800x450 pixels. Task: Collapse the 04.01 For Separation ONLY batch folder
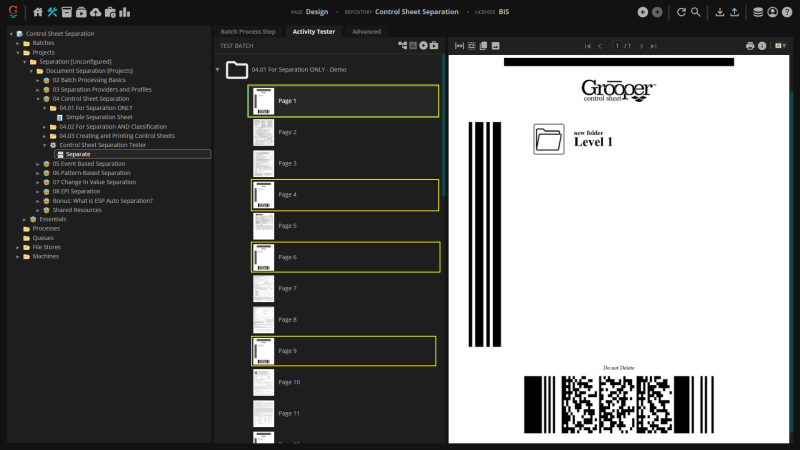pos(218,70)
